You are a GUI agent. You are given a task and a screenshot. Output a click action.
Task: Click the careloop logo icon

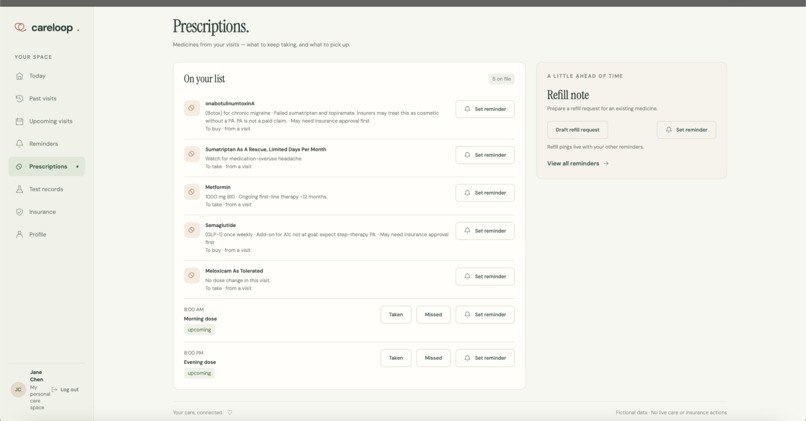(x=20, y=27)
